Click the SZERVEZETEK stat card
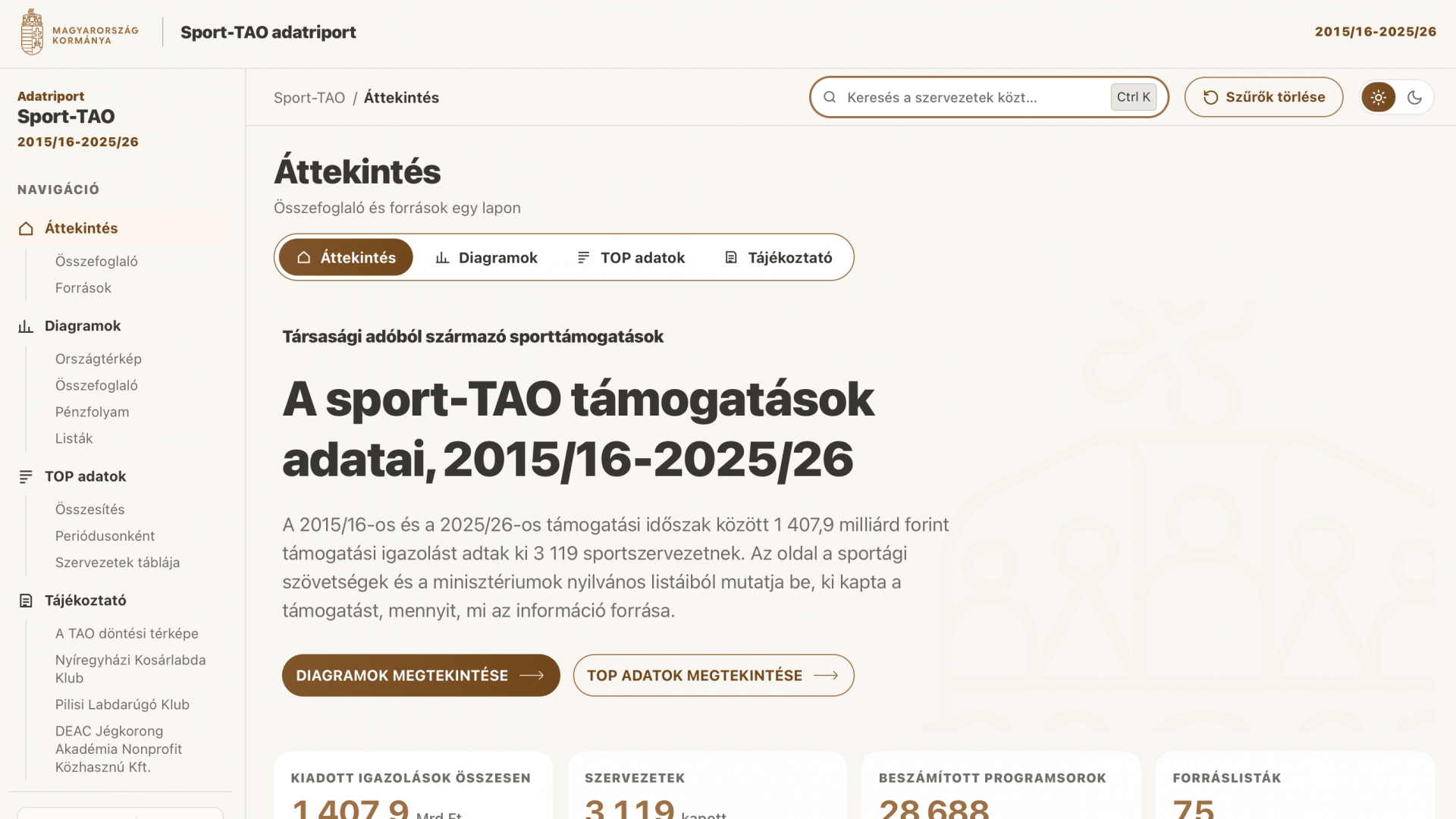Screen dimensions: 1456x819 pos(707,786)
